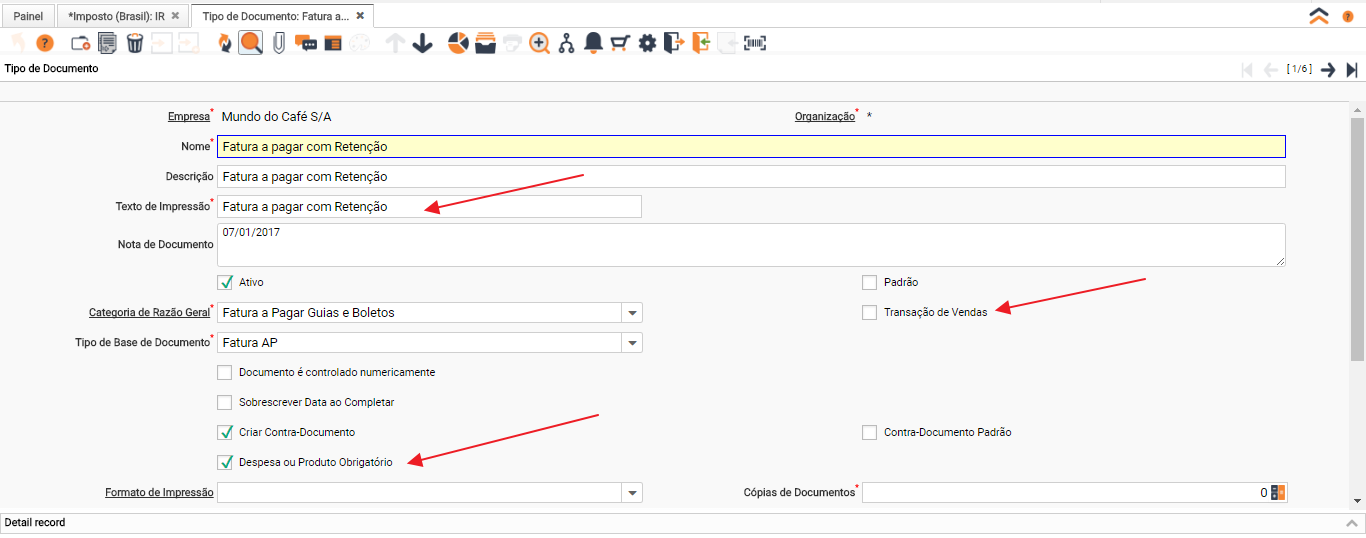Open calculator button beside Cópias de Documentos
The height and width of the screenshot is (538, 1366).
pyautogui.click(x=1278, y=492)
